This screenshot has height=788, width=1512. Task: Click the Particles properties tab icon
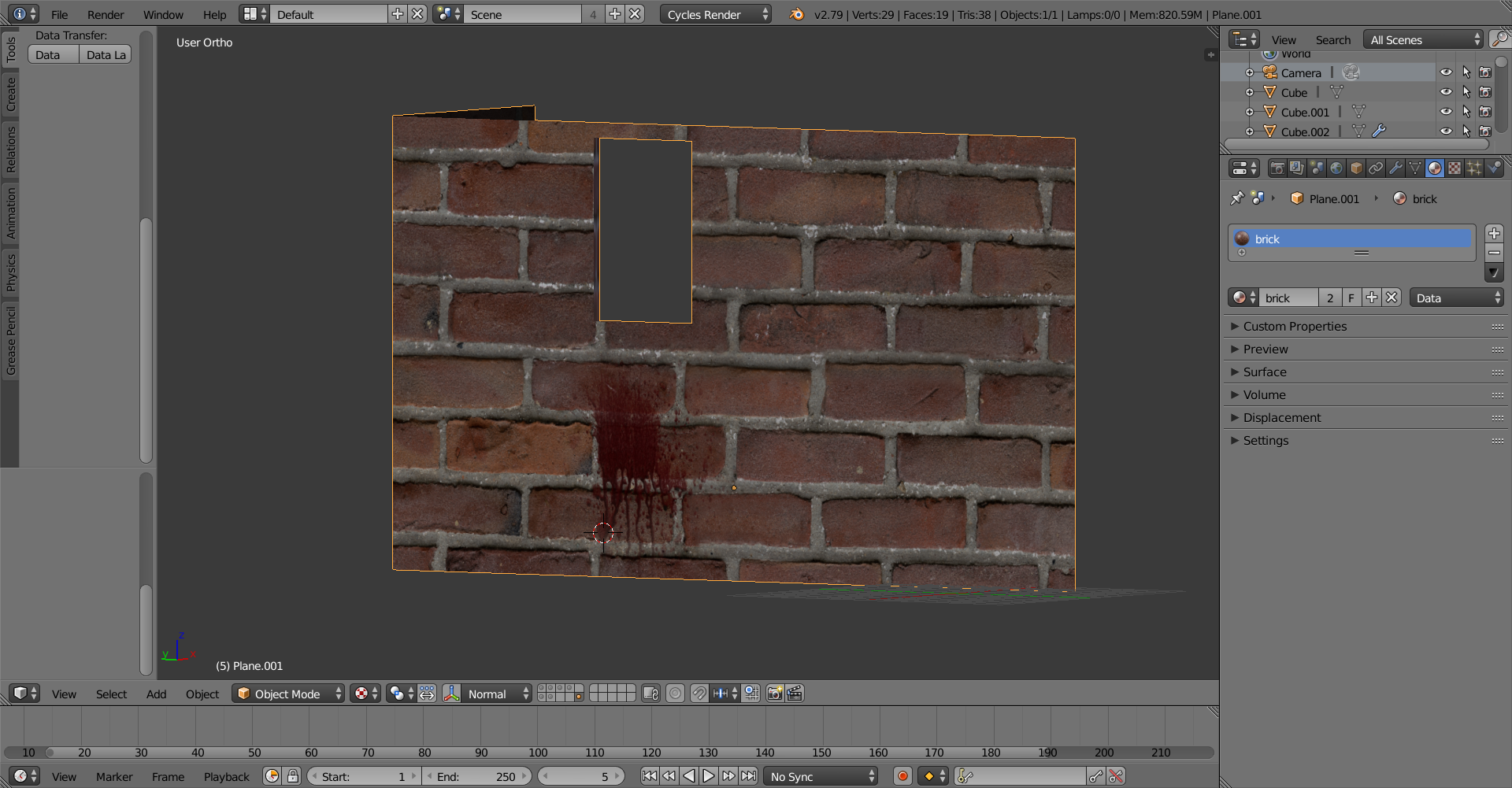pos(1473,168)
